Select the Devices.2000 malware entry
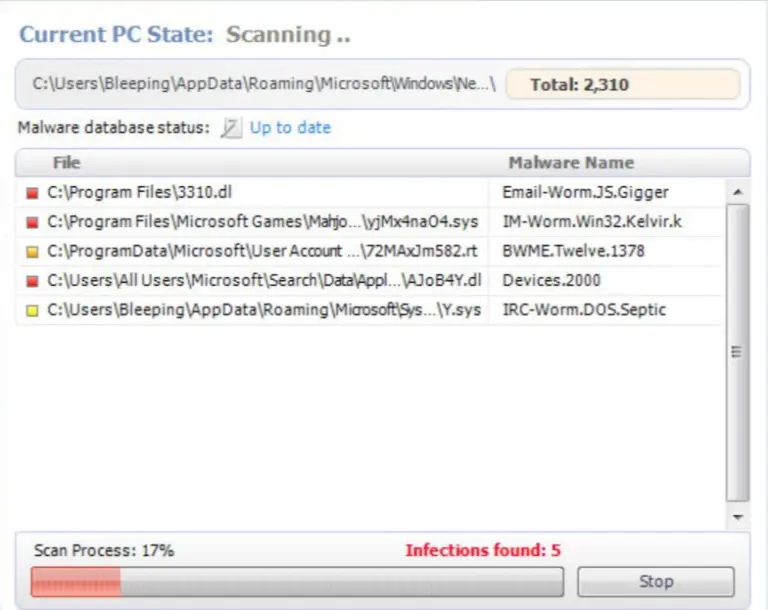This screenshot has height=610, width=768. pos(370,281)
